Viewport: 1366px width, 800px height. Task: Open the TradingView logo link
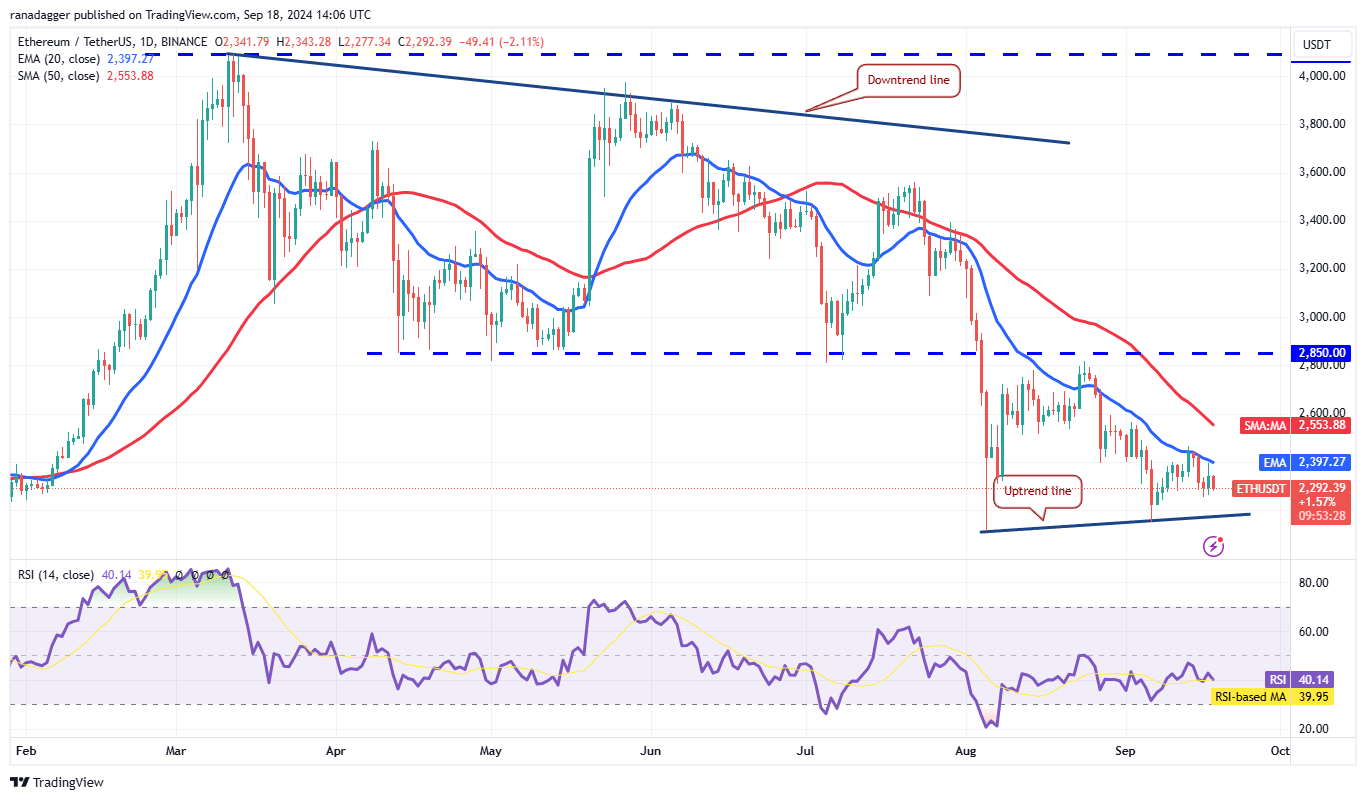click(x=56, y=782)
